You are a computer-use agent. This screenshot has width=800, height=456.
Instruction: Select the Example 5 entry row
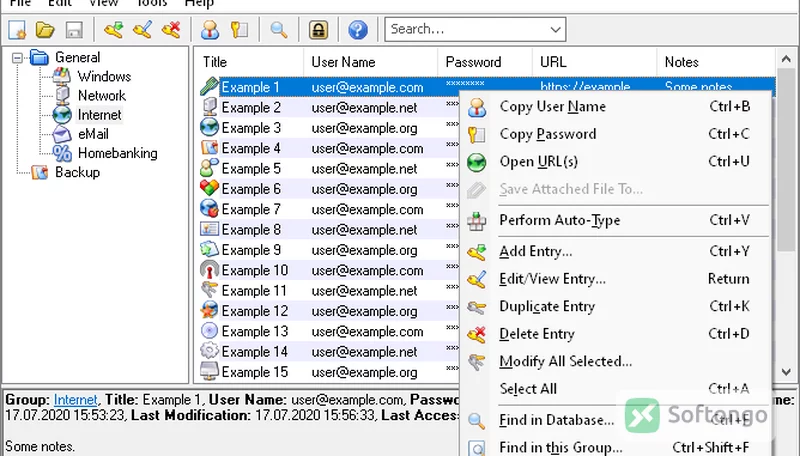[329, 169]
